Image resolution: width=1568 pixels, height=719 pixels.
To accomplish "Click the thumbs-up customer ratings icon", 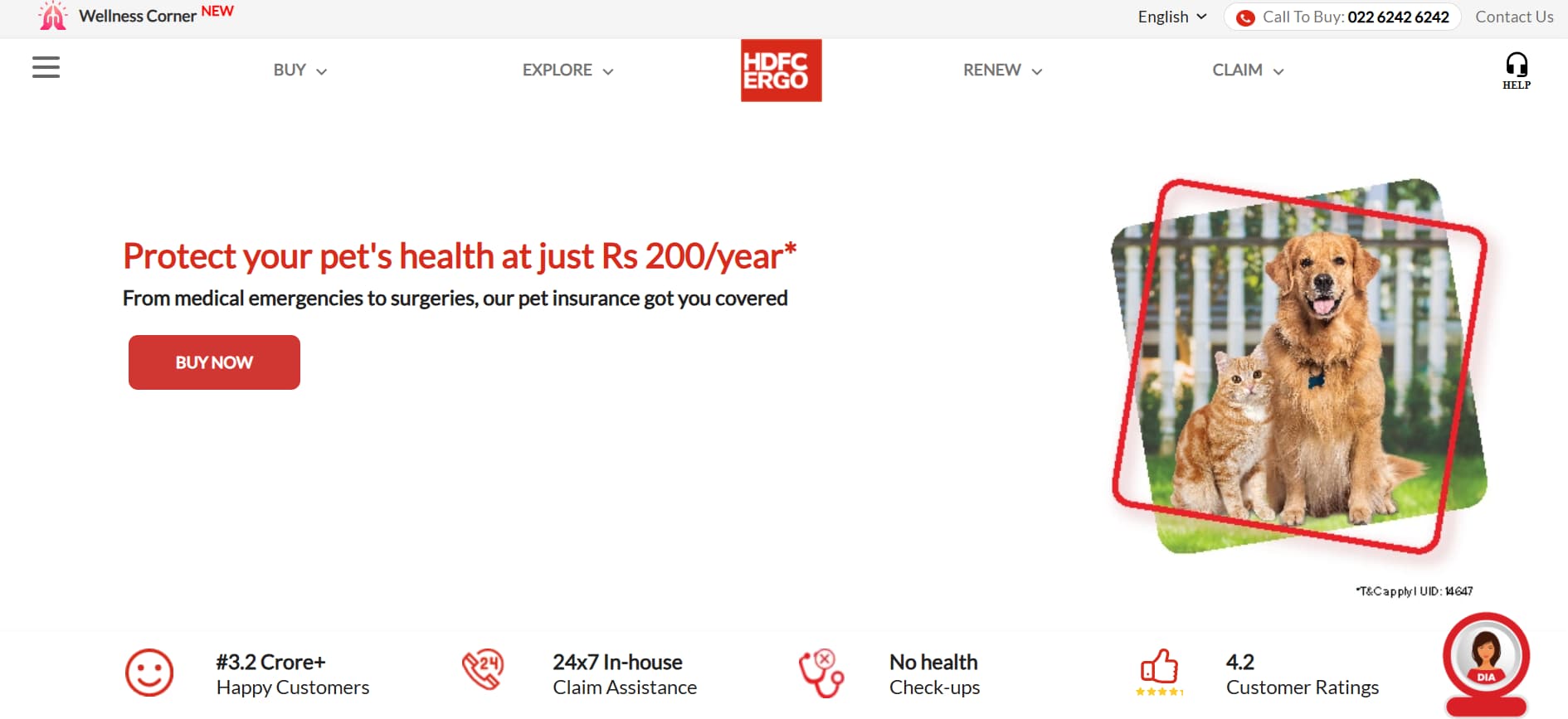I will tap(1159, 673).
